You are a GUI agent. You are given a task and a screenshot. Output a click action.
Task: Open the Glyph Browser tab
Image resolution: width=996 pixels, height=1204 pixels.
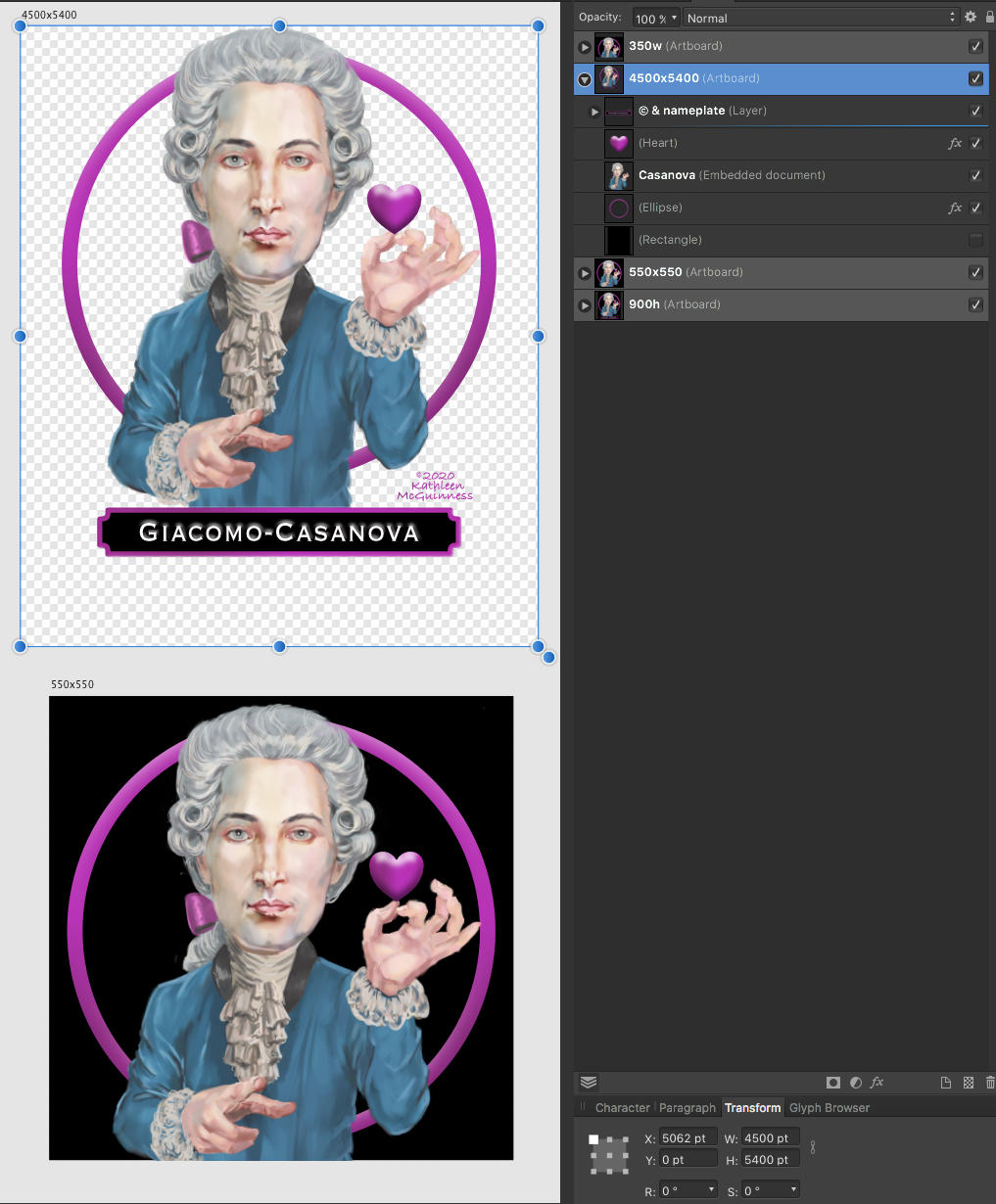click(830, 1108)
